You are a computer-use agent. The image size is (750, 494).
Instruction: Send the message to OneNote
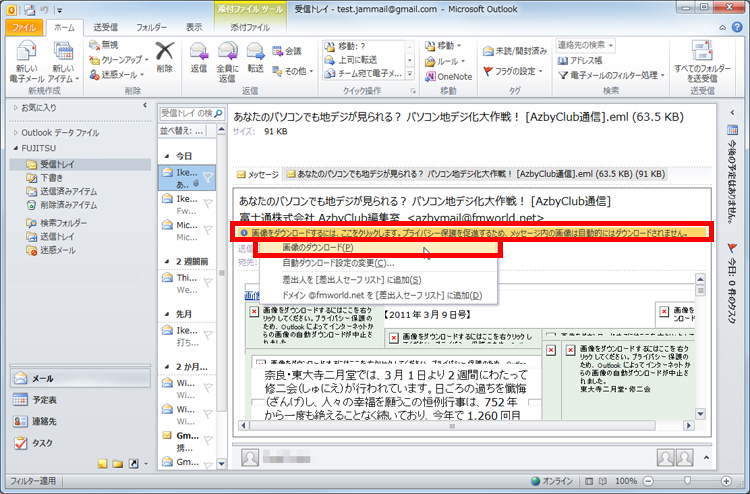click(448, 77)
